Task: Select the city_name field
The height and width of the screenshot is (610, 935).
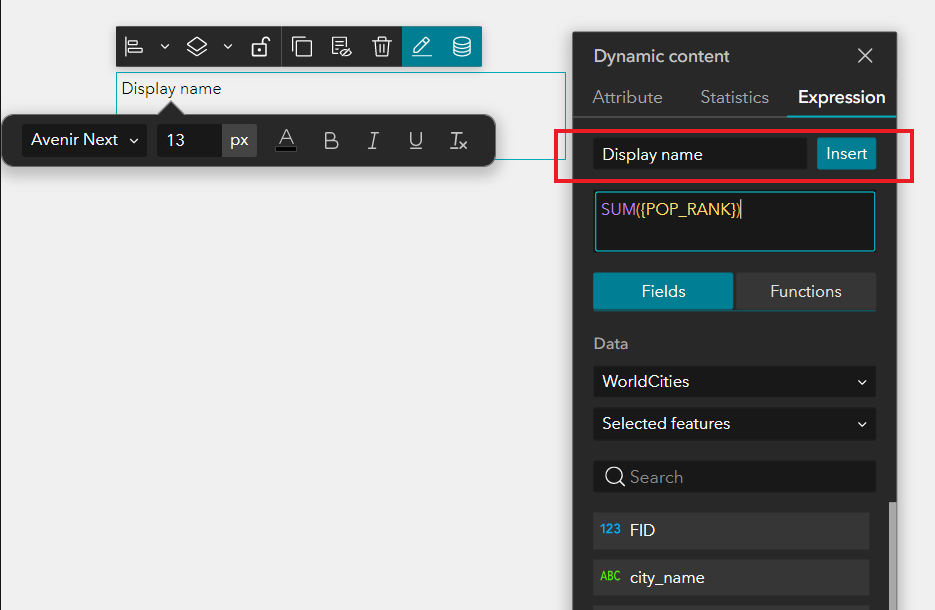Action: [x=731, y=577]
